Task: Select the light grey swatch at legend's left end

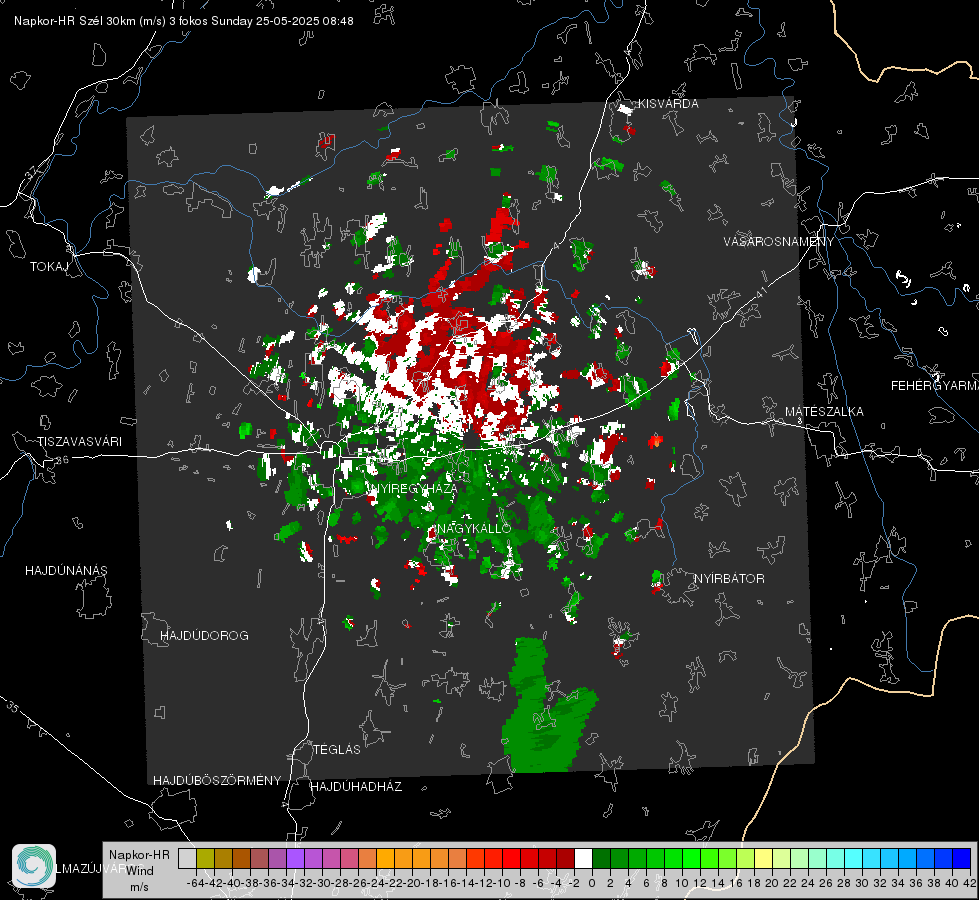Action: (x=187, y=858)
